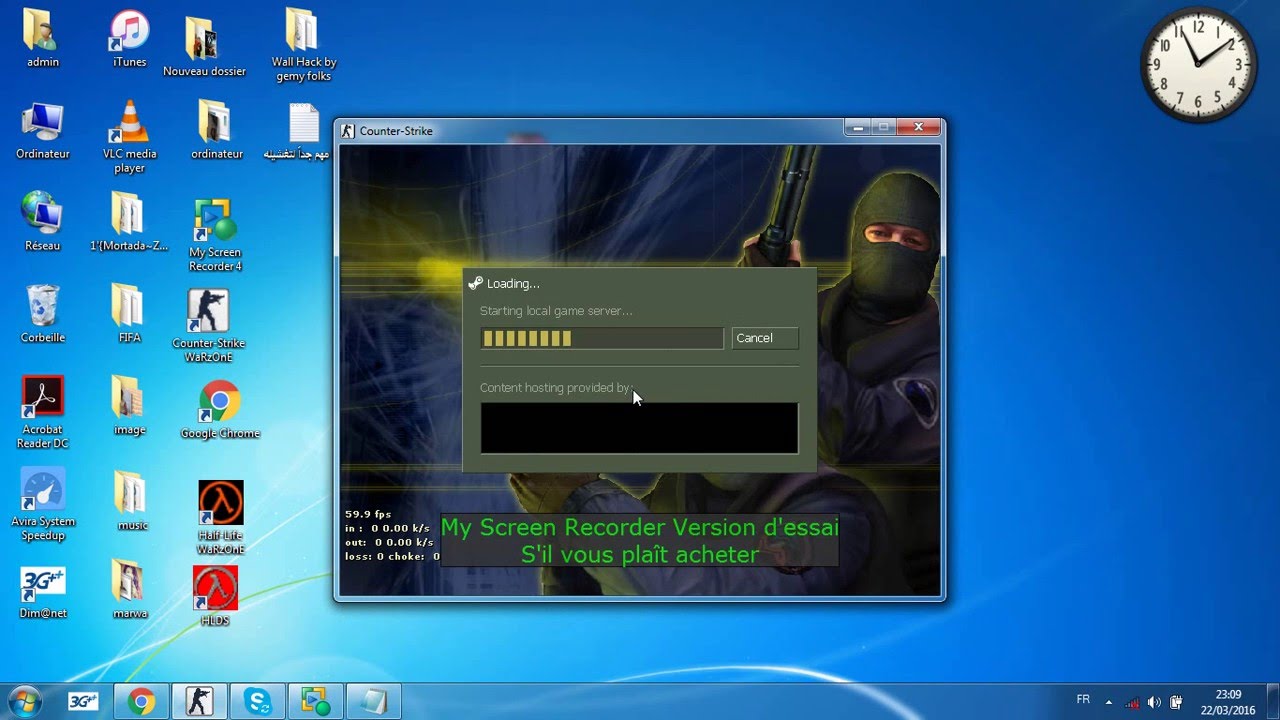This screenshot has width=1280, height=720.
Task: Launch HLDS desktop shortcut
Action: tap(215, 596)
